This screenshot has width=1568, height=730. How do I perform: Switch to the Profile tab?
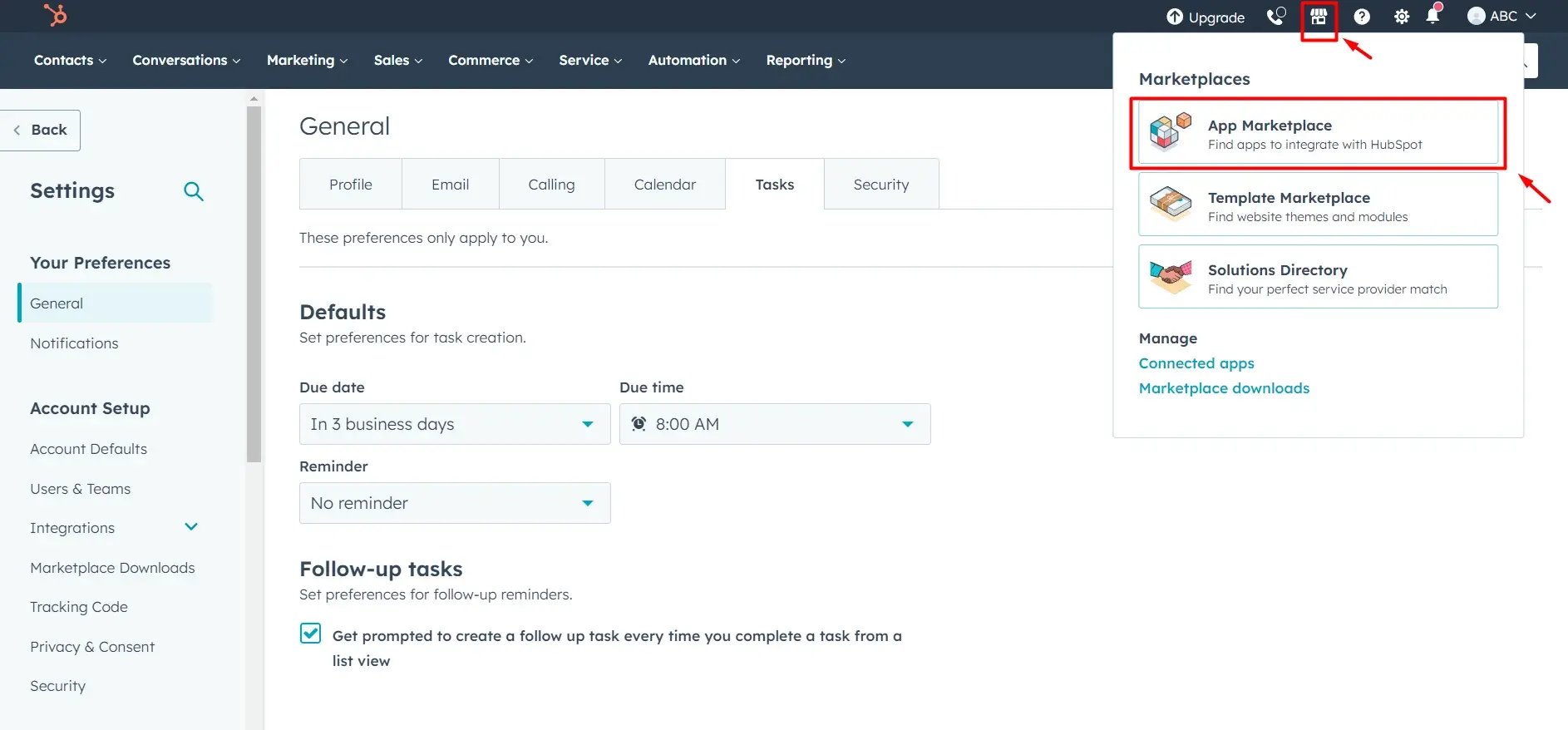(351, 184)
